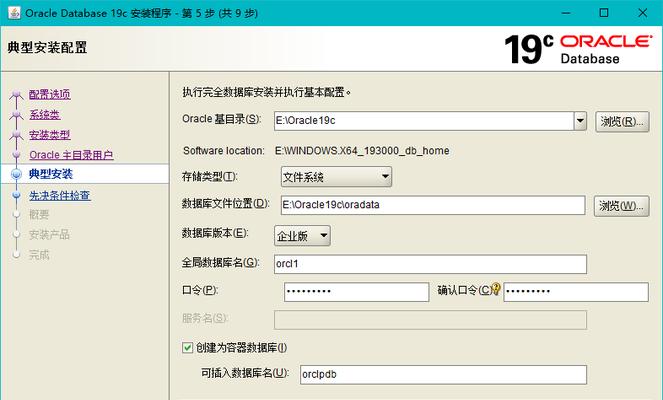The height and width of the screenshot is (400, 663).
Task: Go to 配置选项 step
Action: pyautogui.click(x=50, y=94)
